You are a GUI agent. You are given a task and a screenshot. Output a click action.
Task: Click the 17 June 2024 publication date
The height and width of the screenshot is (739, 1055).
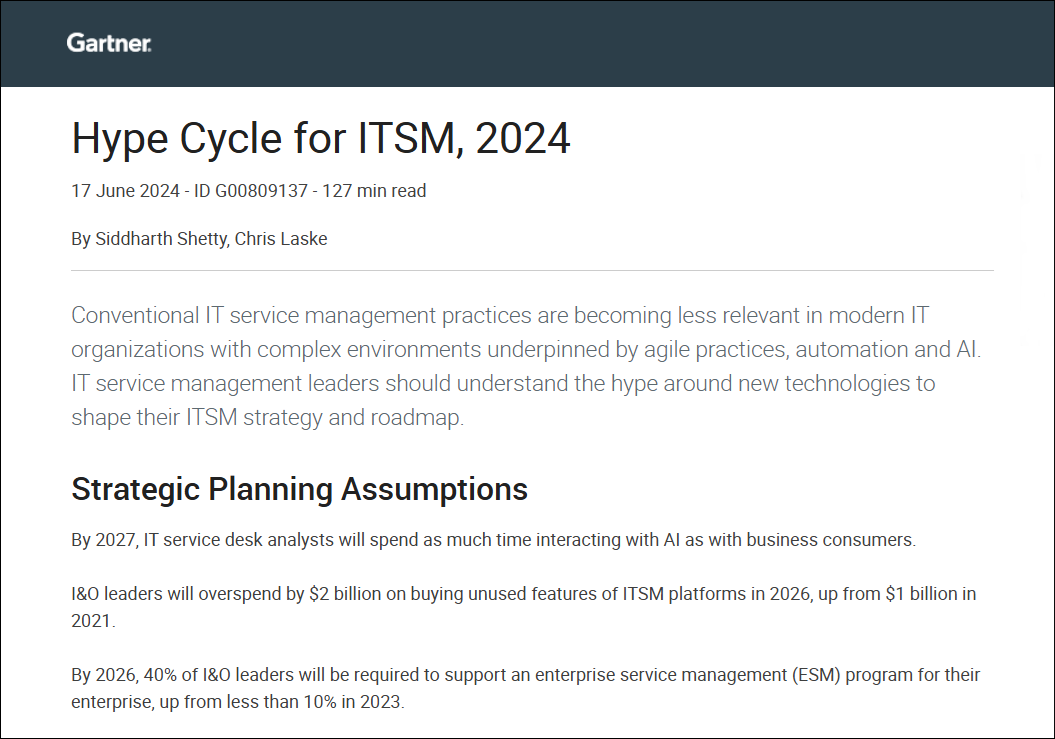point(123,191)
